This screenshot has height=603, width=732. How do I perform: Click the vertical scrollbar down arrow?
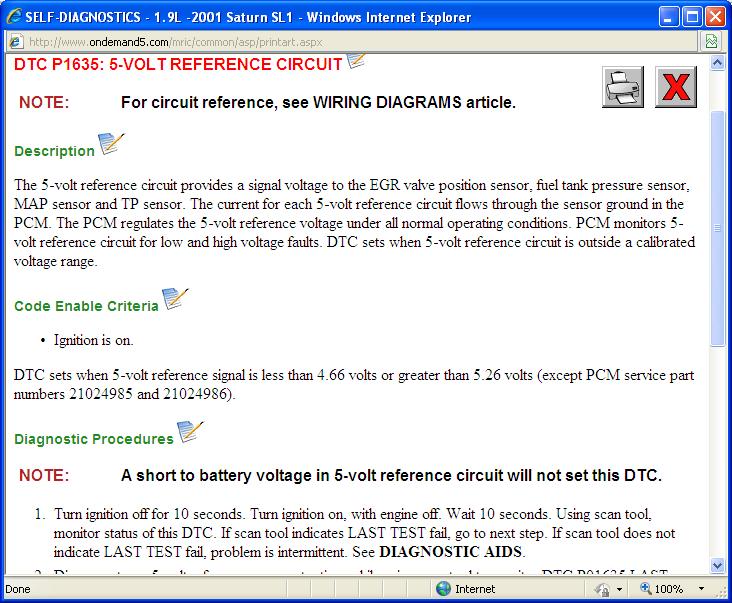click(717, 565)
